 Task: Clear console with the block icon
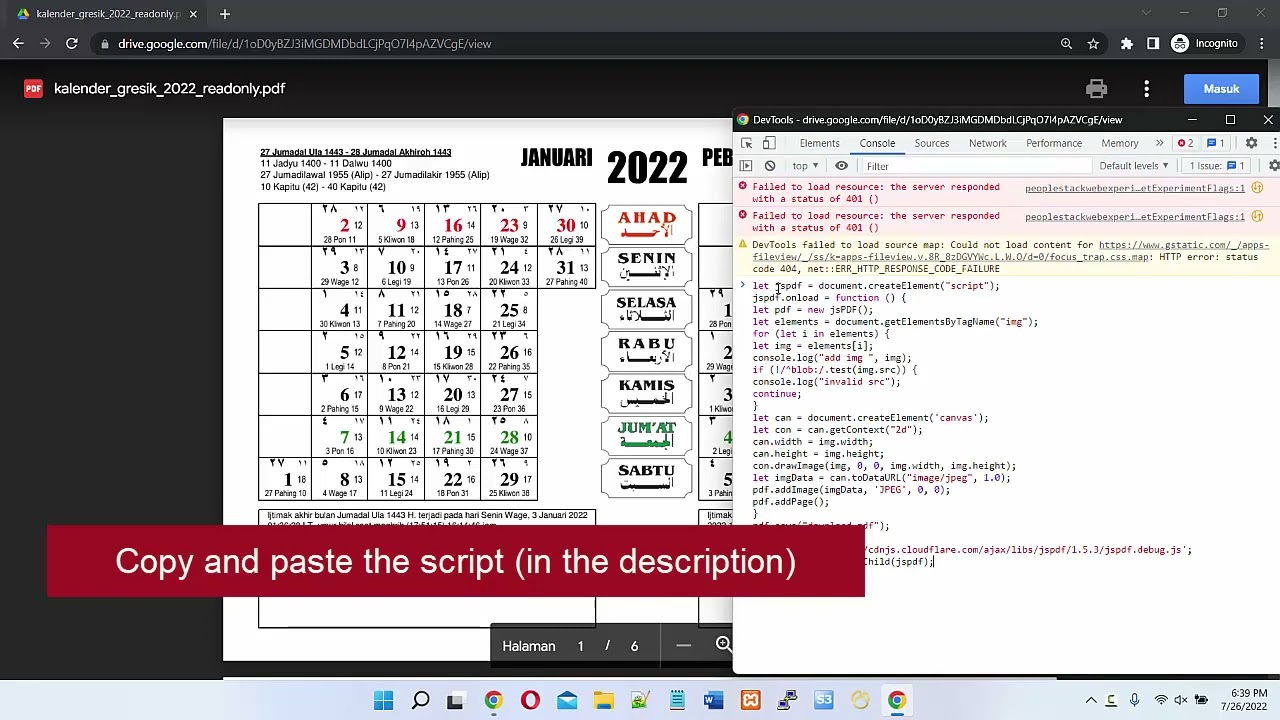click(770, 166)
